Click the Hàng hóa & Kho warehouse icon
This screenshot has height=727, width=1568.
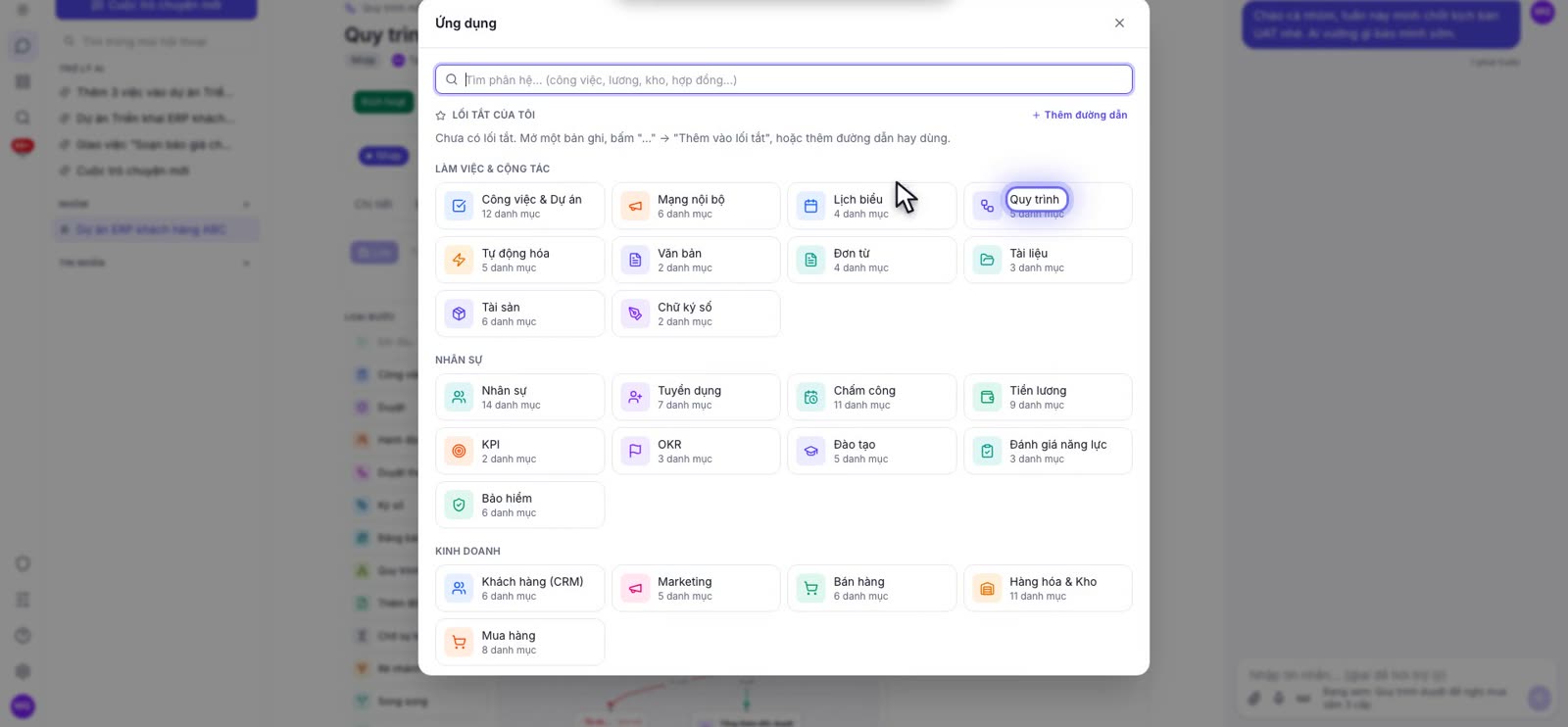point(987,589)
